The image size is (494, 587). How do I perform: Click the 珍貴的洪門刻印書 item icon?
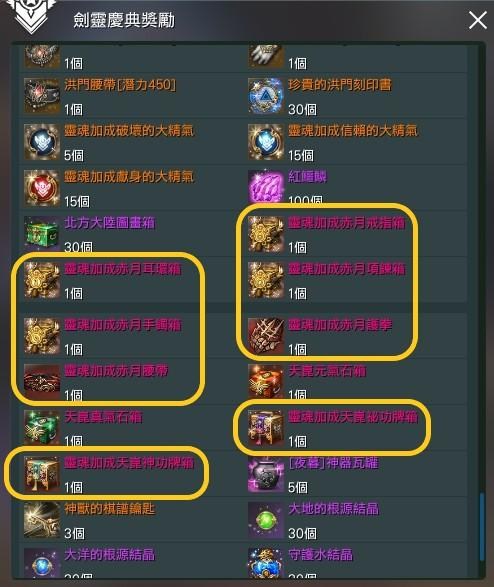266,95
